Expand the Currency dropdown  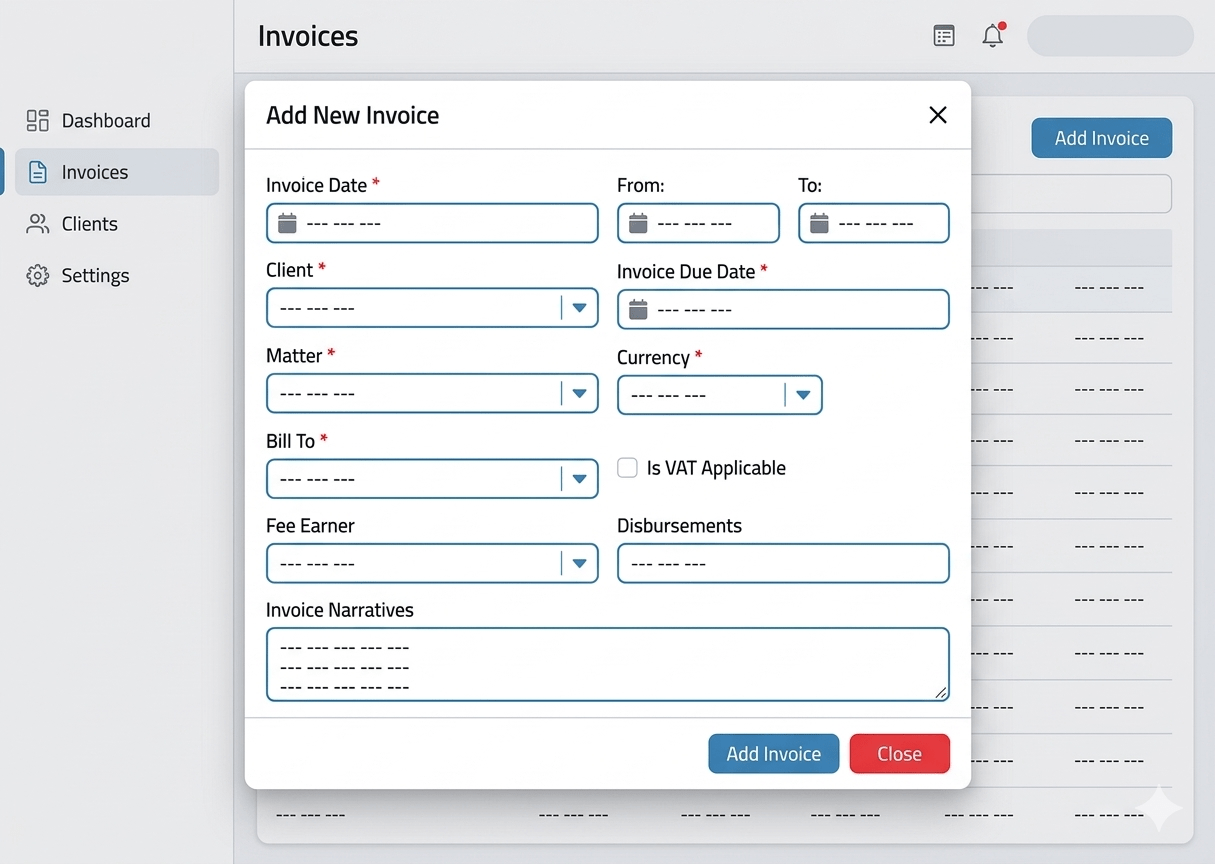802,396
